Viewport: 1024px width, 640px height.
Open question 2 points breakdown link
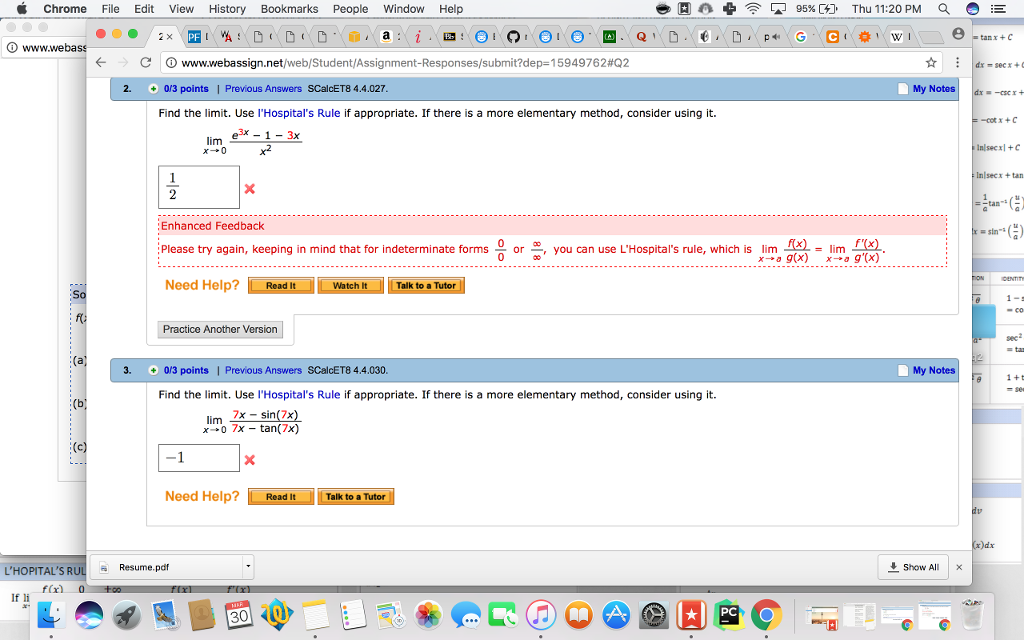(186, 89)
